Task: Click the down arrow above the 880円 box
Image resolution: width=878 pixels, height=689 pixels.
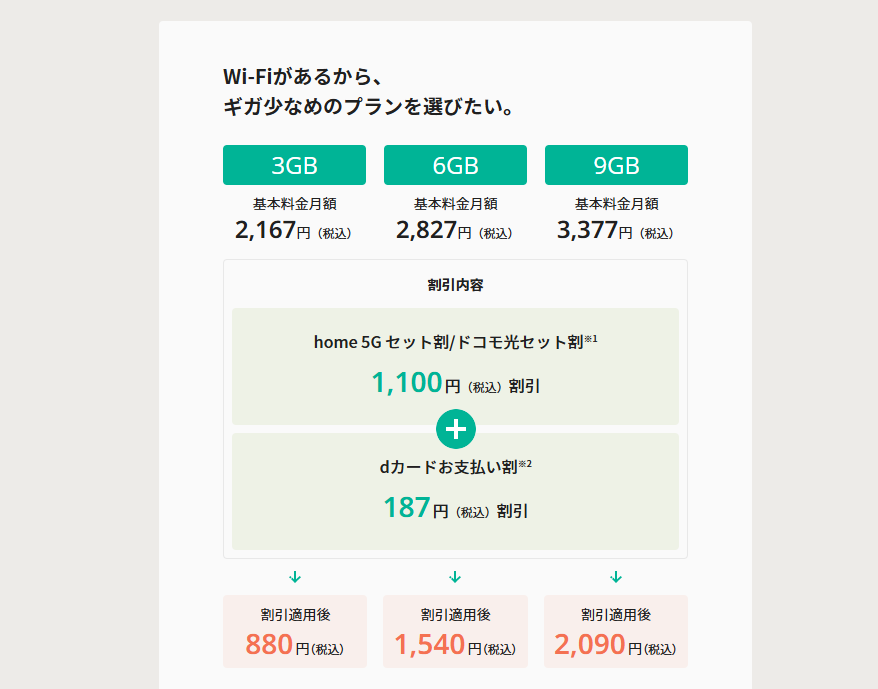Action: 295,577
